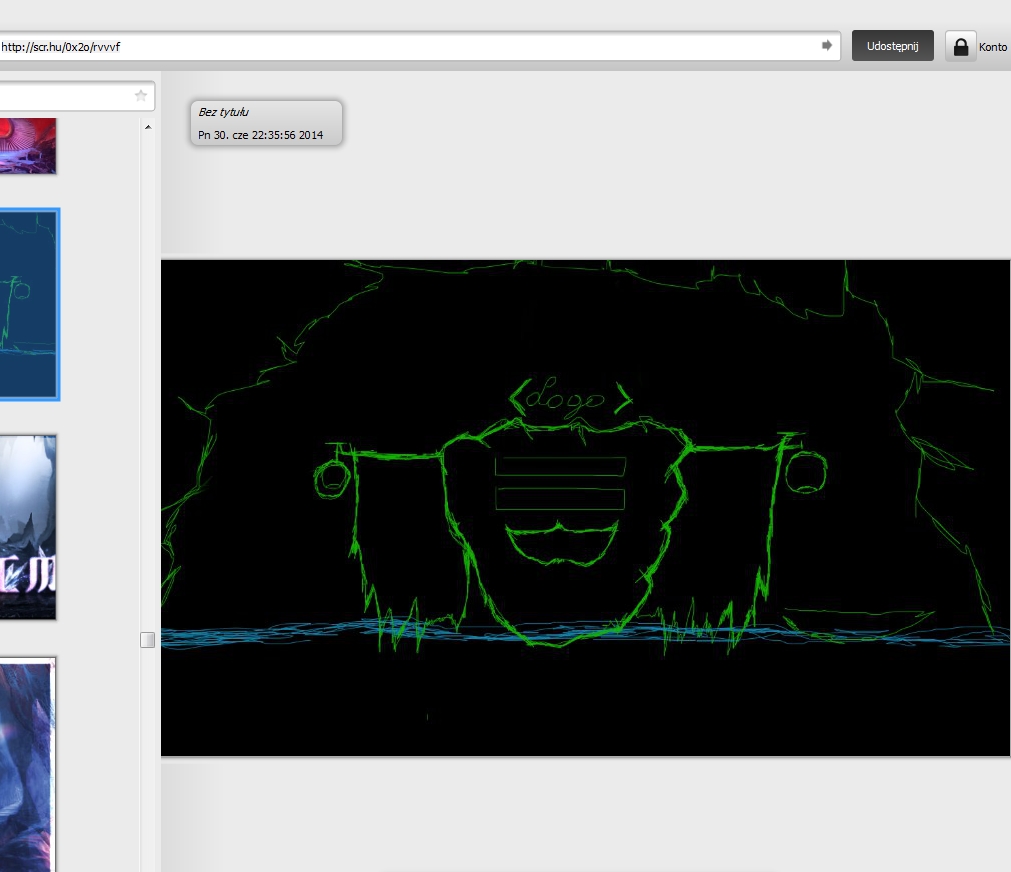Click the Bez tytułu title text

223,112
